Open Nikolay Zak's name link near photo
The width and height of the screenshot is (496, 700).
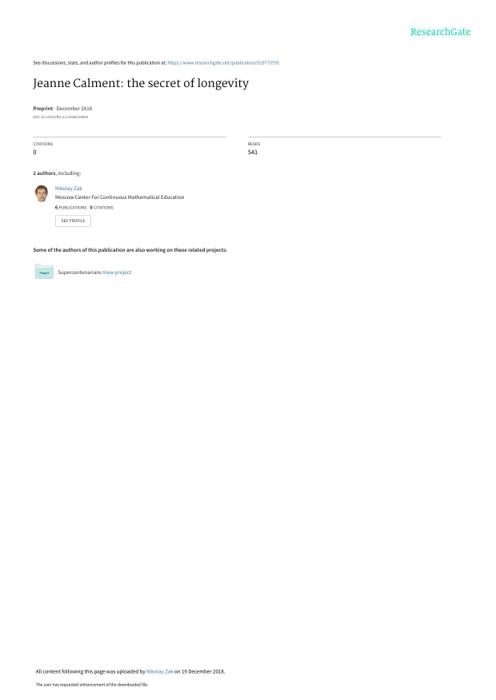tap(68, 188)
